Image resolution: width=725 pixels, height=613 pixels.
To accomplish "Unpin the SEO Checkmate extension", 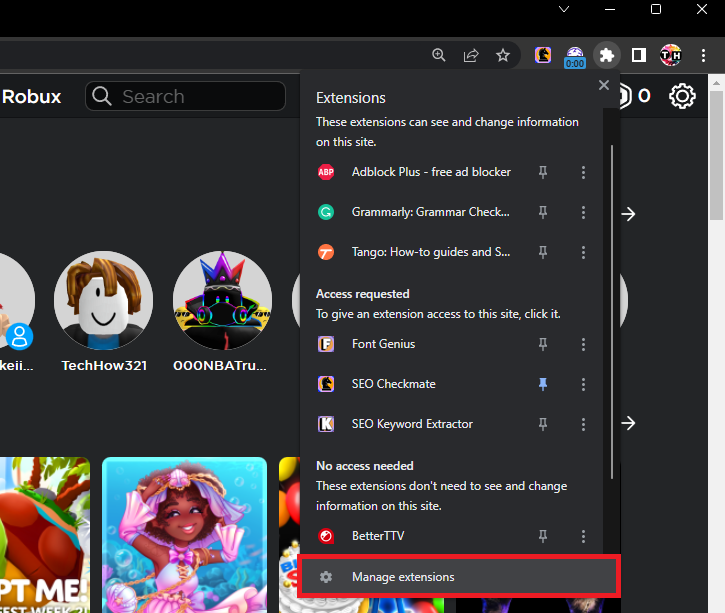I will click(543, 384).
